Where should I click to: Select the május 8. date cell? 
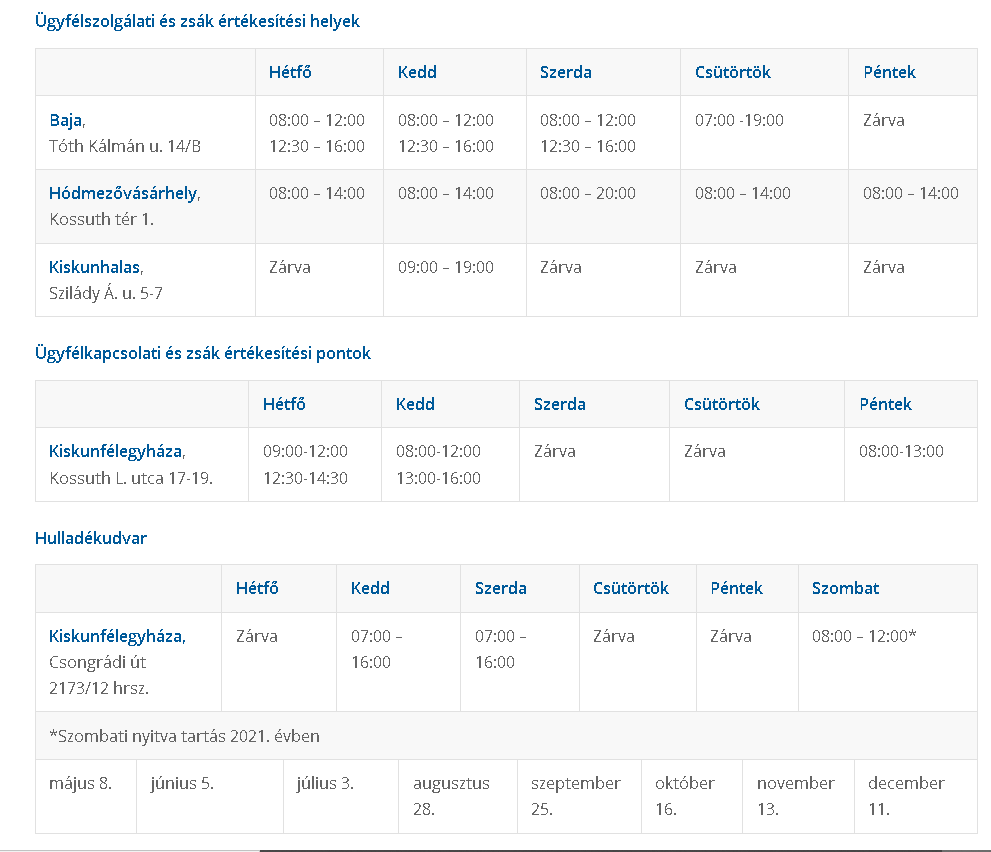pos(80,783)
